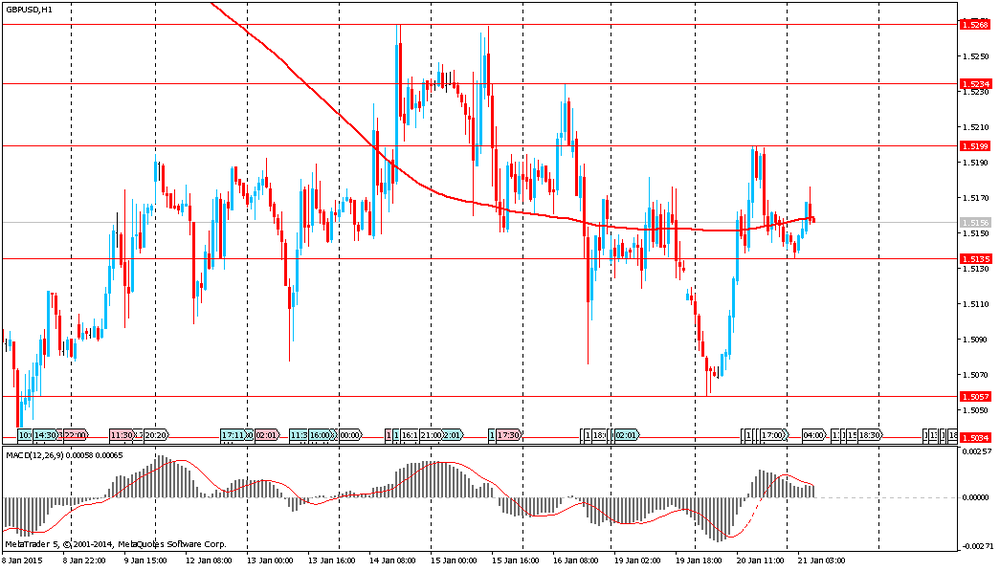This screenshot has width=1000, height=571.
Task: Click the 1.5135 support level price label
Action: 974,259
